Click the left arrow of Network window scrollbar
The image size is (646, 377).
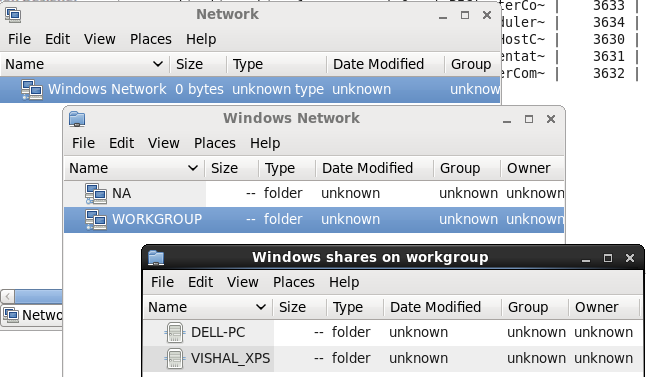[x=7, y=296]
